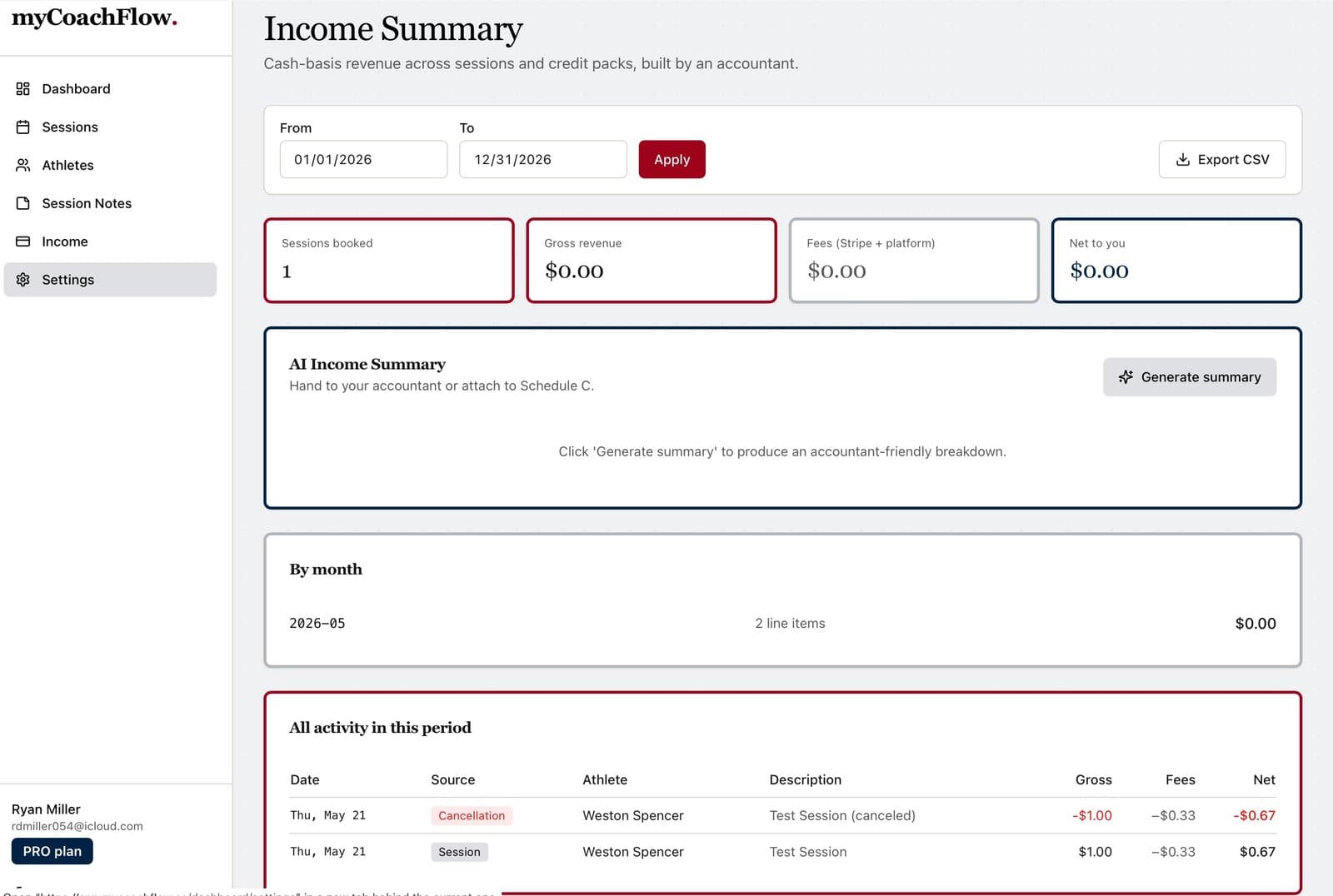This screenshot has width=1333, height=896.
Task: Click the Athletes people icon
Action: tap(23, 166)
